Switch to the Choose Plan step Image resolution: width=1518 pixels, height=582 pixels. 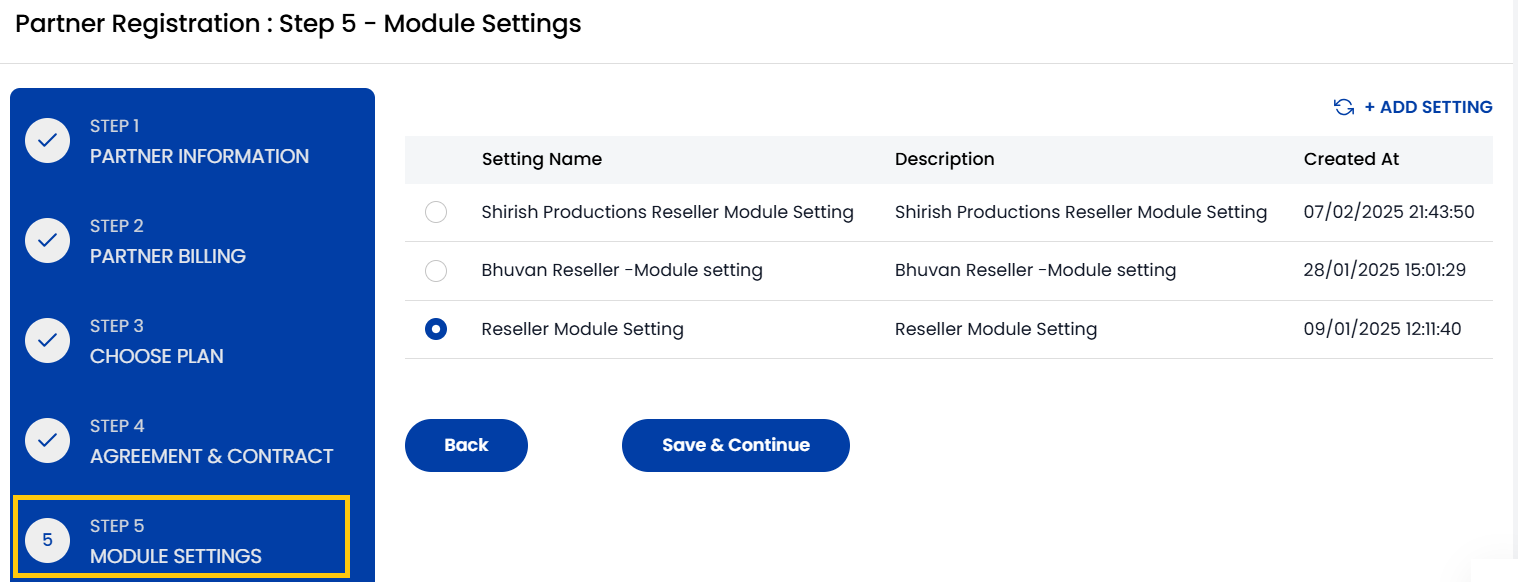point(157,356)
